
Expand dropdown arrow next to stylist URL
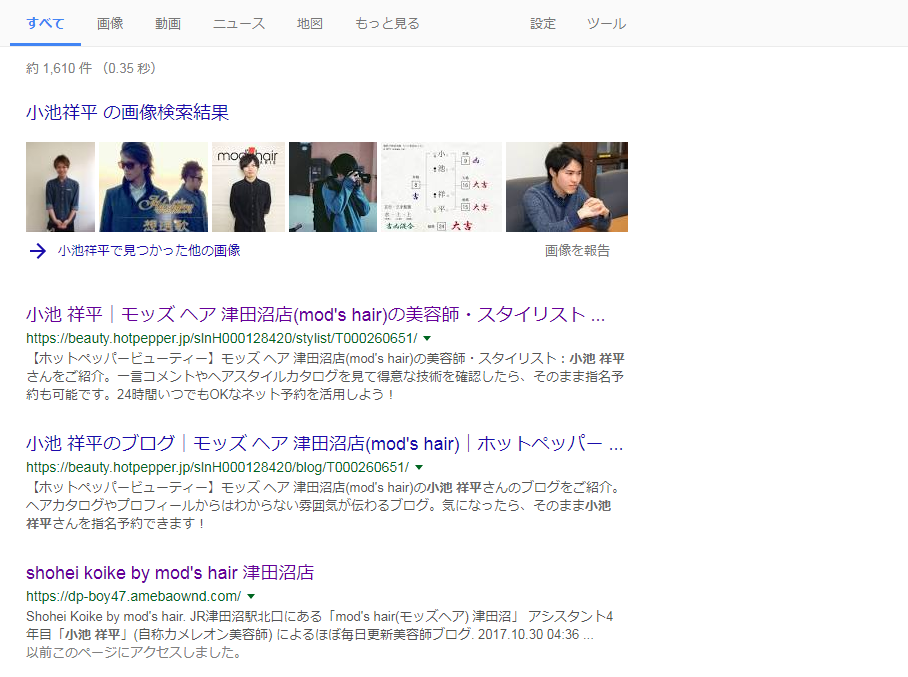[427, 338]
